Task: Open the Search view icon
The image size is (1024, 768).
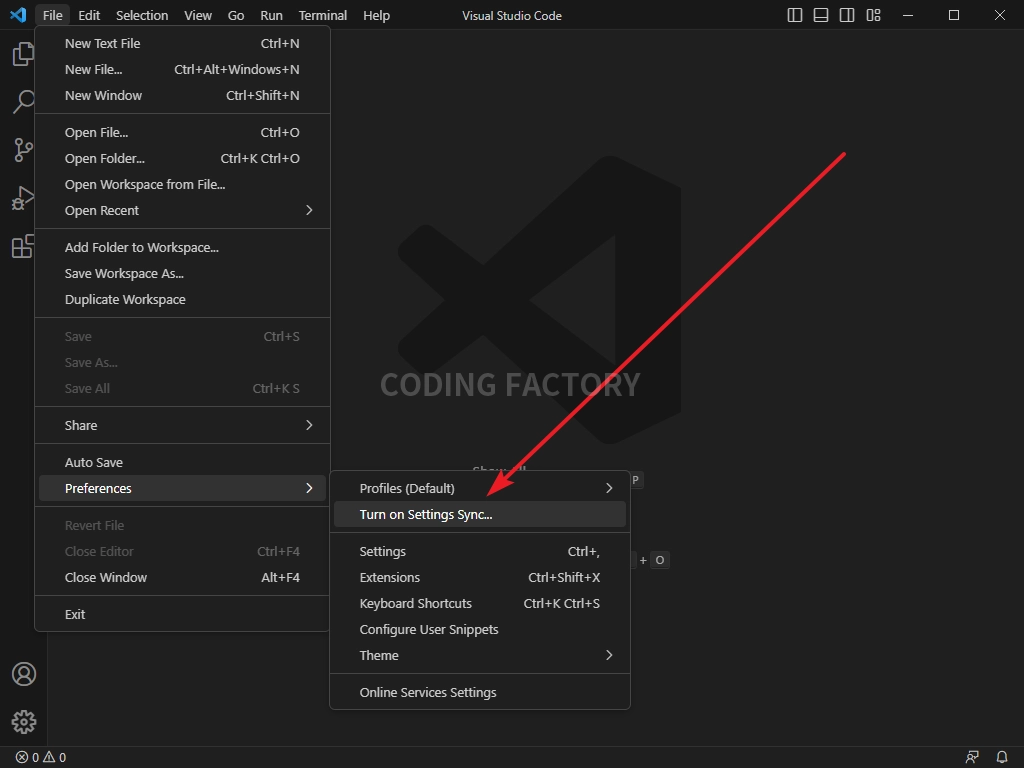Action: click(x=24, y=101)
